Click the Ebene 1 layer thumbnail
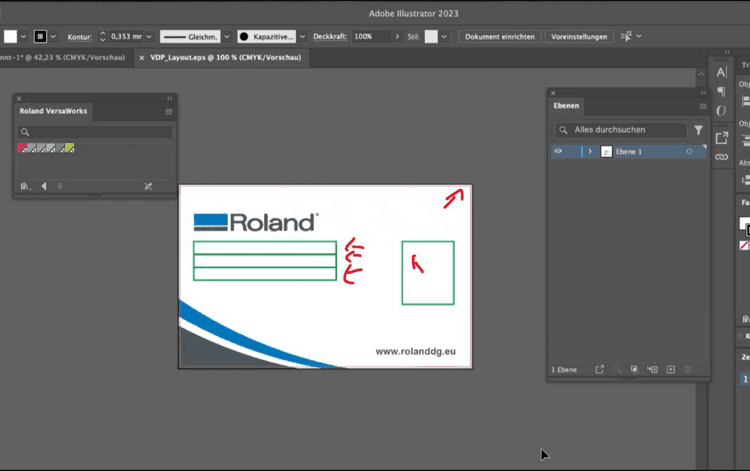 point(606,152)
